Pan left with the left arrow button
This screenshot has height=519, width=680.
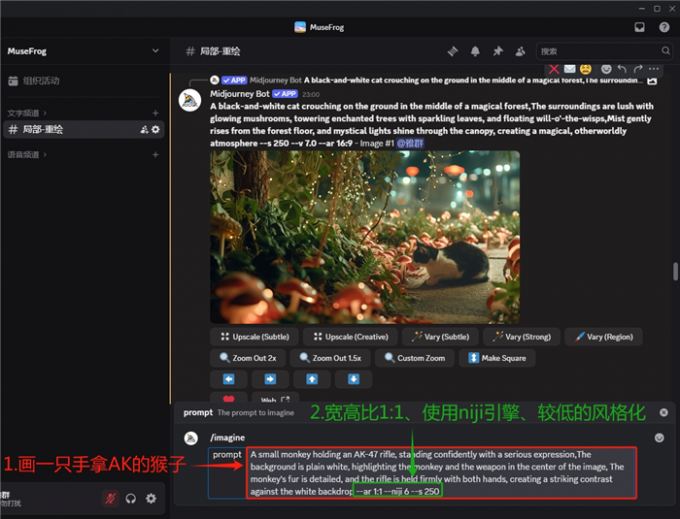coord(229,379)
